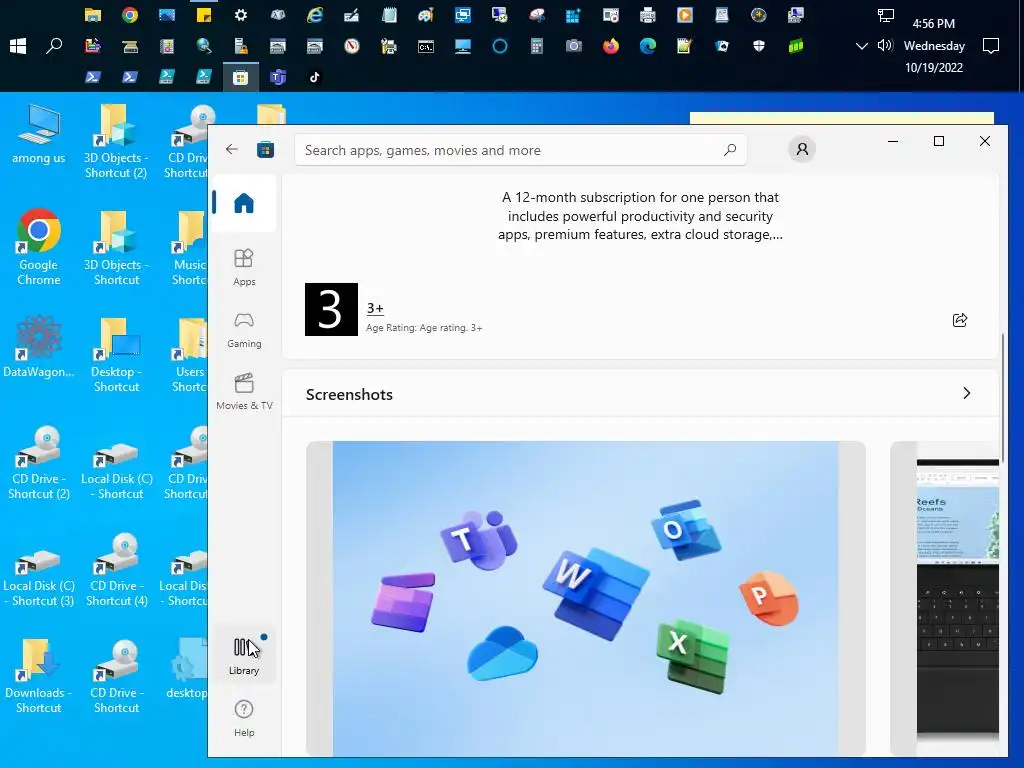This screenshot has width=1024, height=768.
Task: Go to the Microsoft Store Home page
Action: pyautogui.click(x=244, y=203)
